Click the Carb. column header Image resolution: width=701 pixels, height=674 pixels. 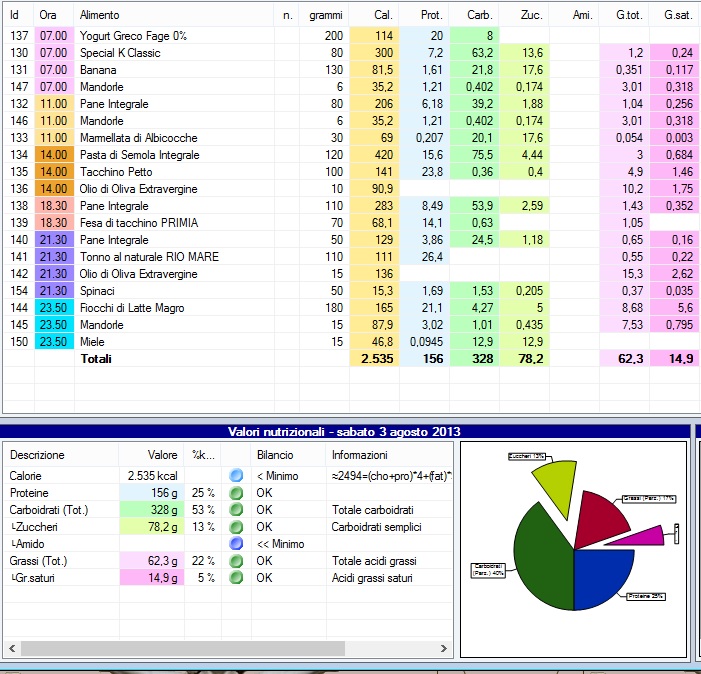coord(474,15)
